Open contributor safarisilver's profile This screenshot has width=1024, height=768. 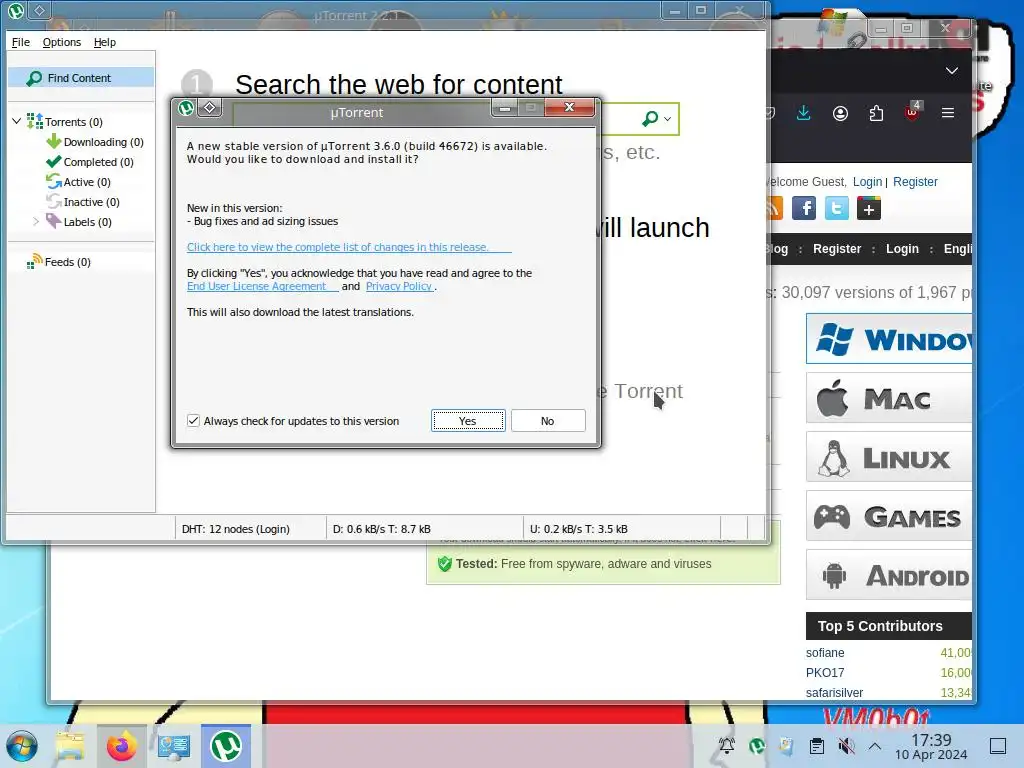click(834, 692)
